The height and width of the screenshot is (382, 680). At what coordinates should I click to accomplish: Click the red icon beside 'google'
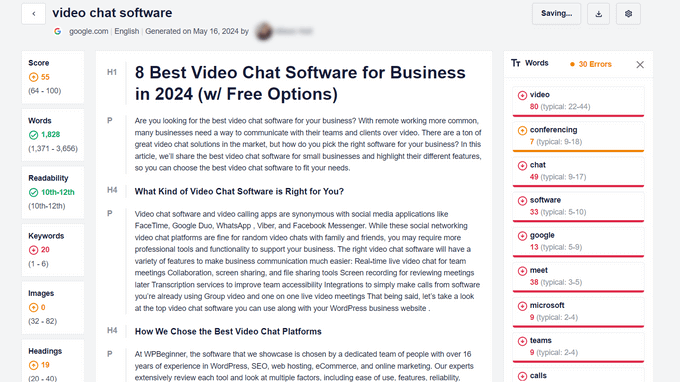click(522, 236)
